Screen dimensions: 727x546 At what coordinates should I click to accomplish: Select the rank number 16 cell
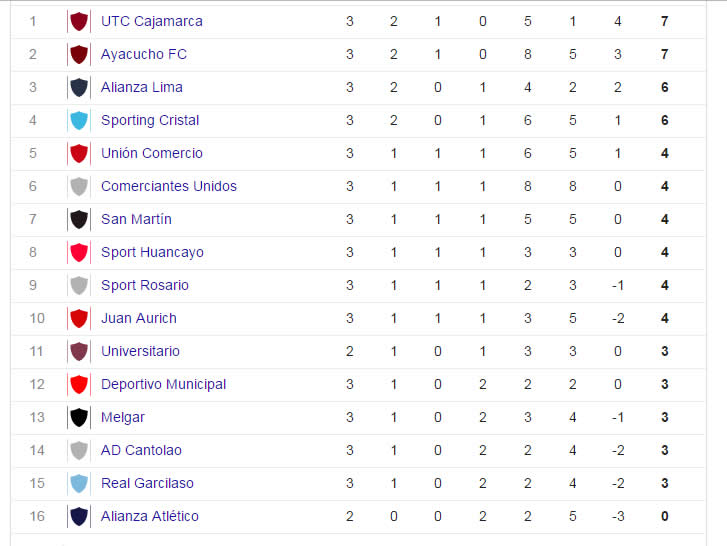pos(37,516)
